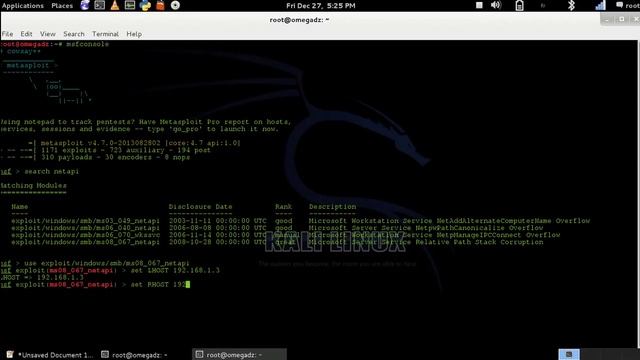This screenshot has width=640, height=360.
Task: Minimize the root@omegadz terminal window
Action: click(607, 20)
